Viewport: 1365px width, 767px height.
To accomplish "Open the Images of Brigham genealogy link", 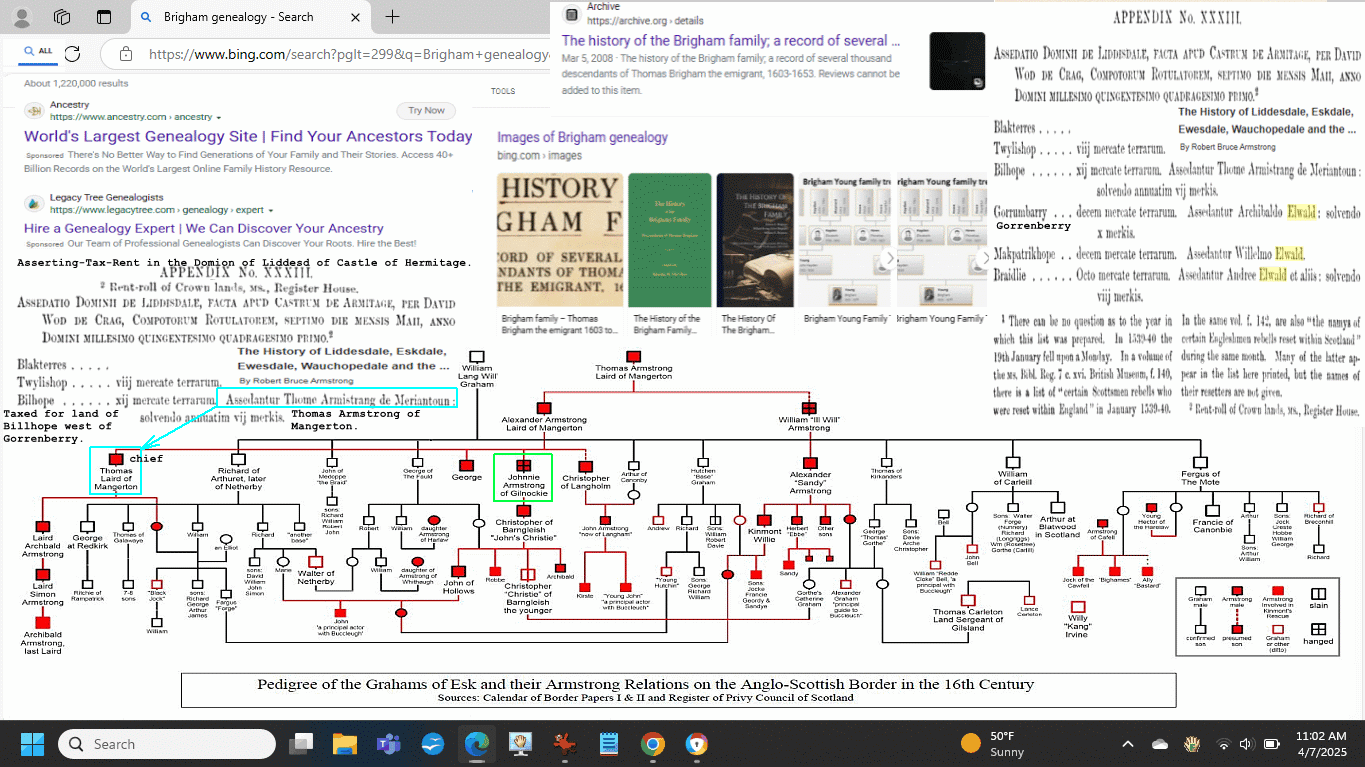I will pos(582,137).
